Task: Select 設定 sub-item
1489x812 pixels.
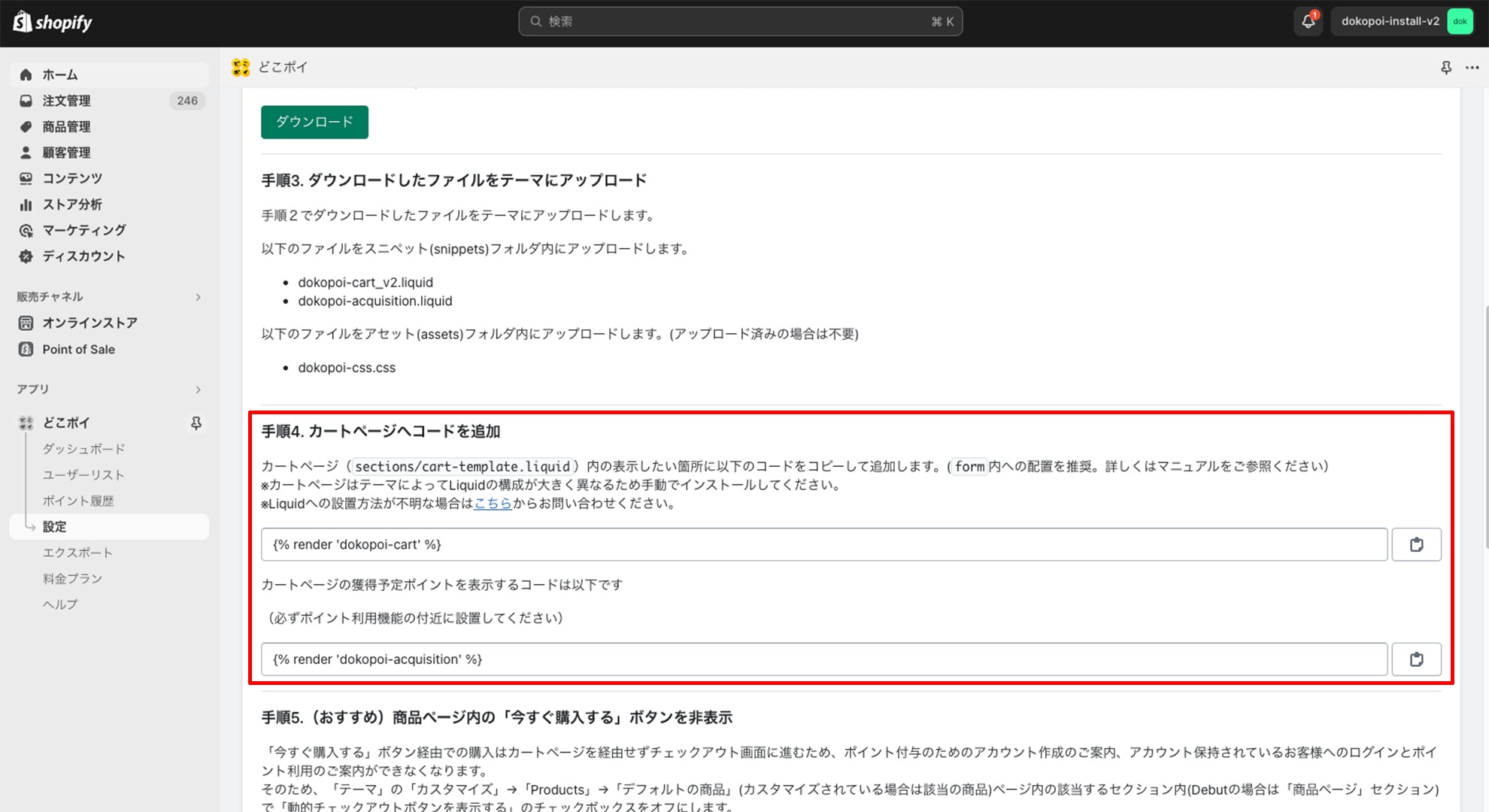Action: pyautogui.click(x=109, y=526)
